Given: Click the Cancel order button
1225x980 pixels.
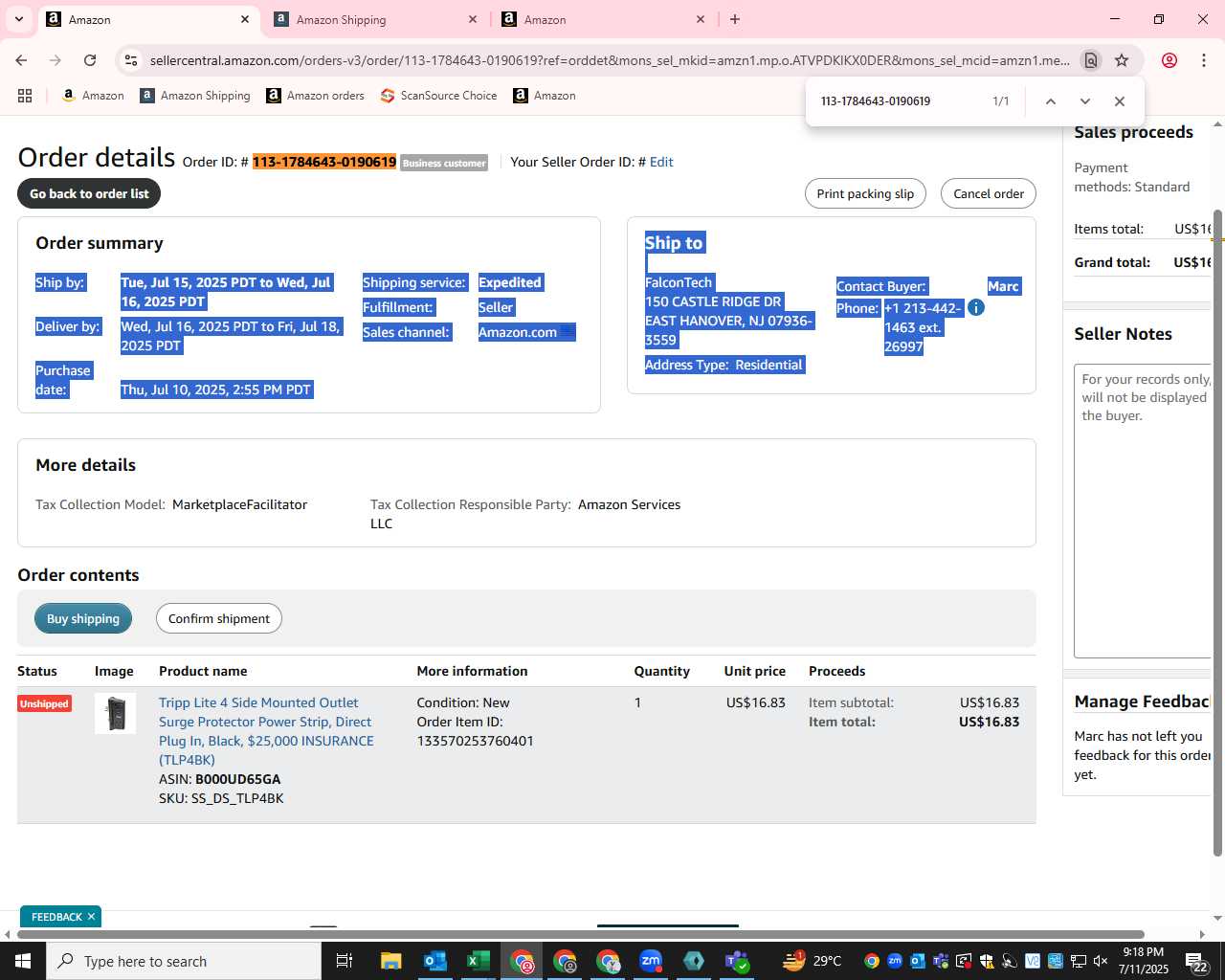Looking at the screenshot, I should point(989,193).
